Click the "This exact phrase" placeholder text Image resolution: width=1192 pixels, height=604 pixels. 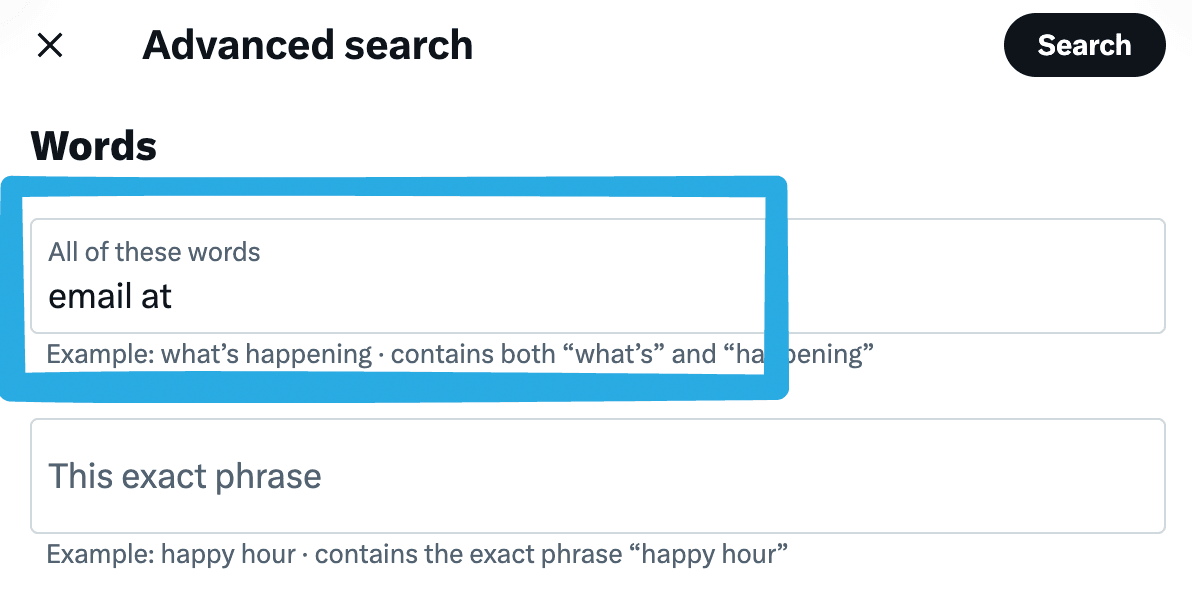pyautogui.click(x=185, y=476)
